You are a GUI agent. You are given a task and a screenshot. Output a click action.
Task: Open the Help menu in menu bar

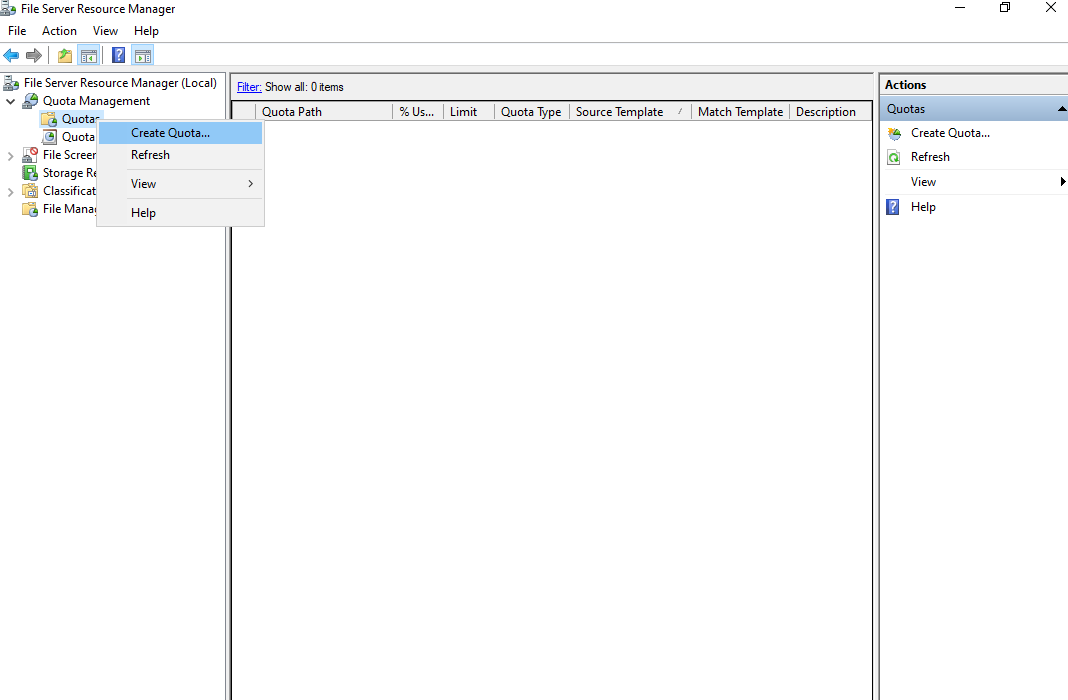[x=146, y=31]
